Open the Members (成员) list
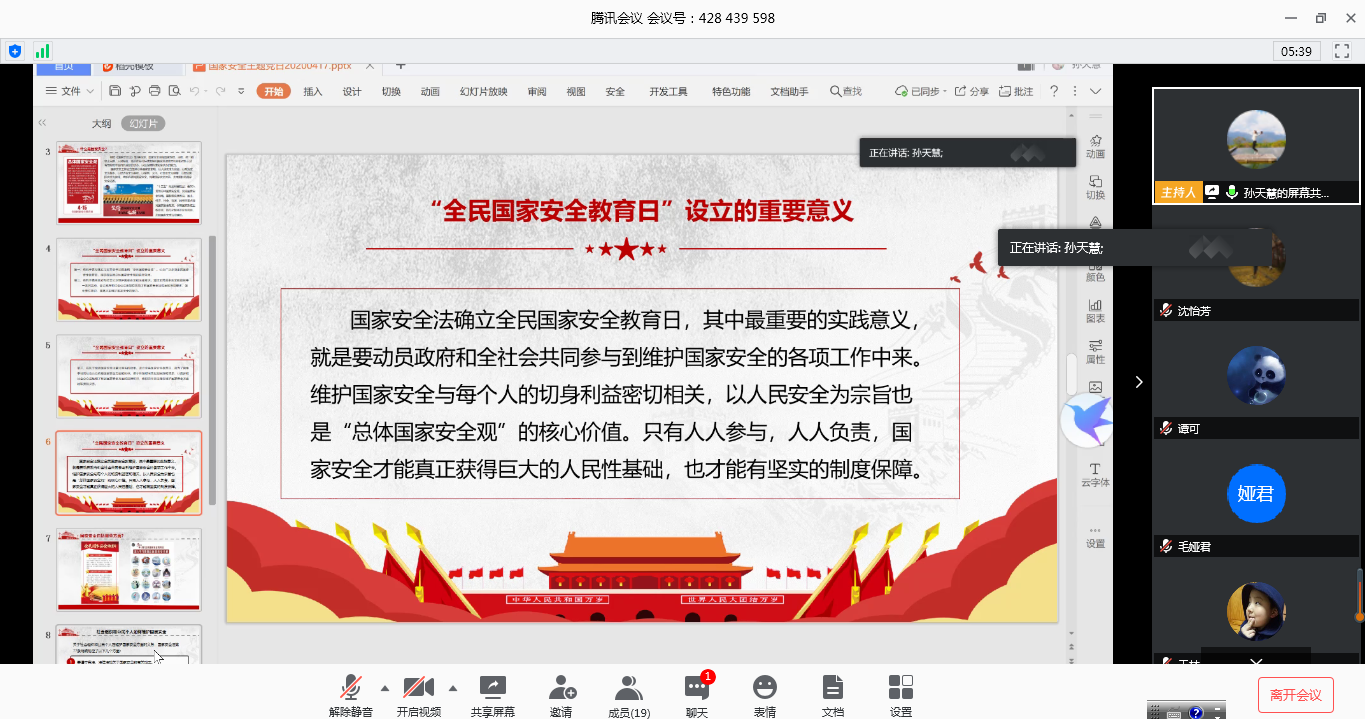This screenshot has height=719, width=1365. point(629,688)
